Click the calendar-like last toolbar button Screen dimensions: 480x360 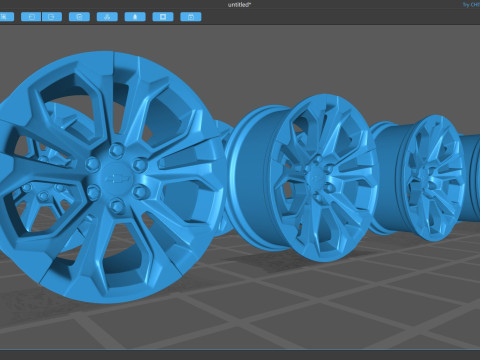191,17
